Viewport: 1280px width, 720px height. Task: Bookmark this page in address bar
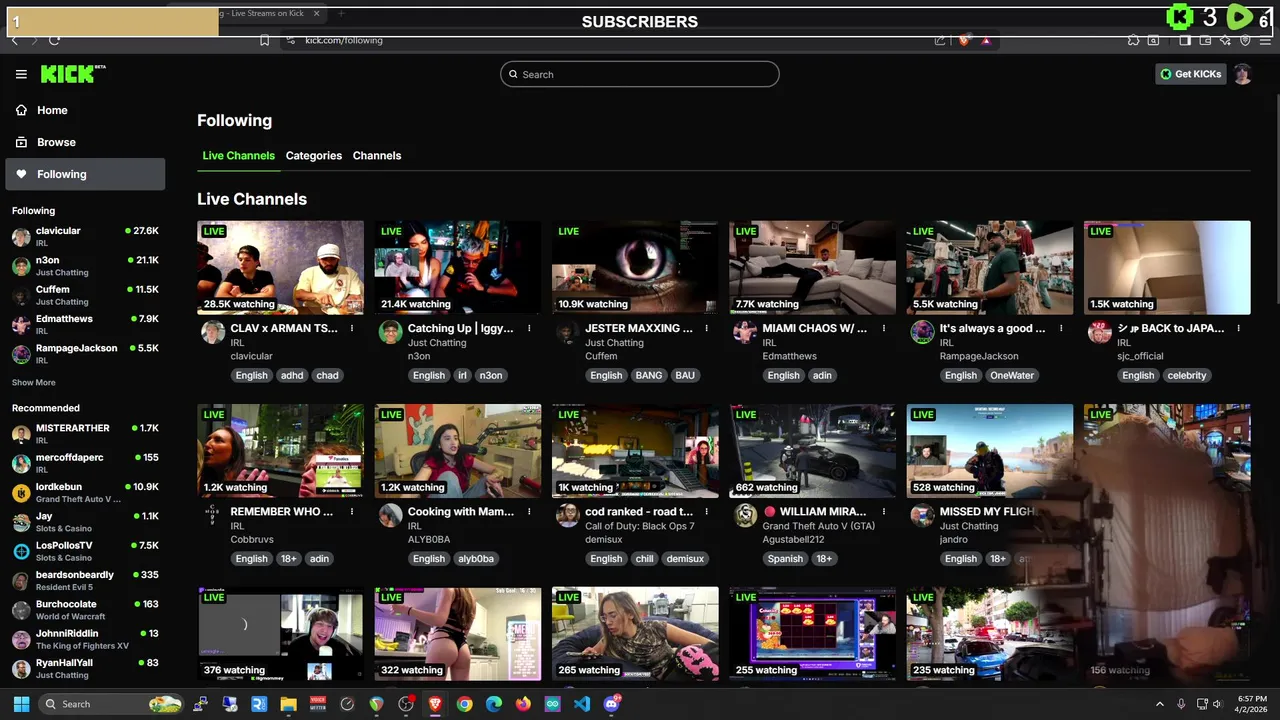pos(264,40)
